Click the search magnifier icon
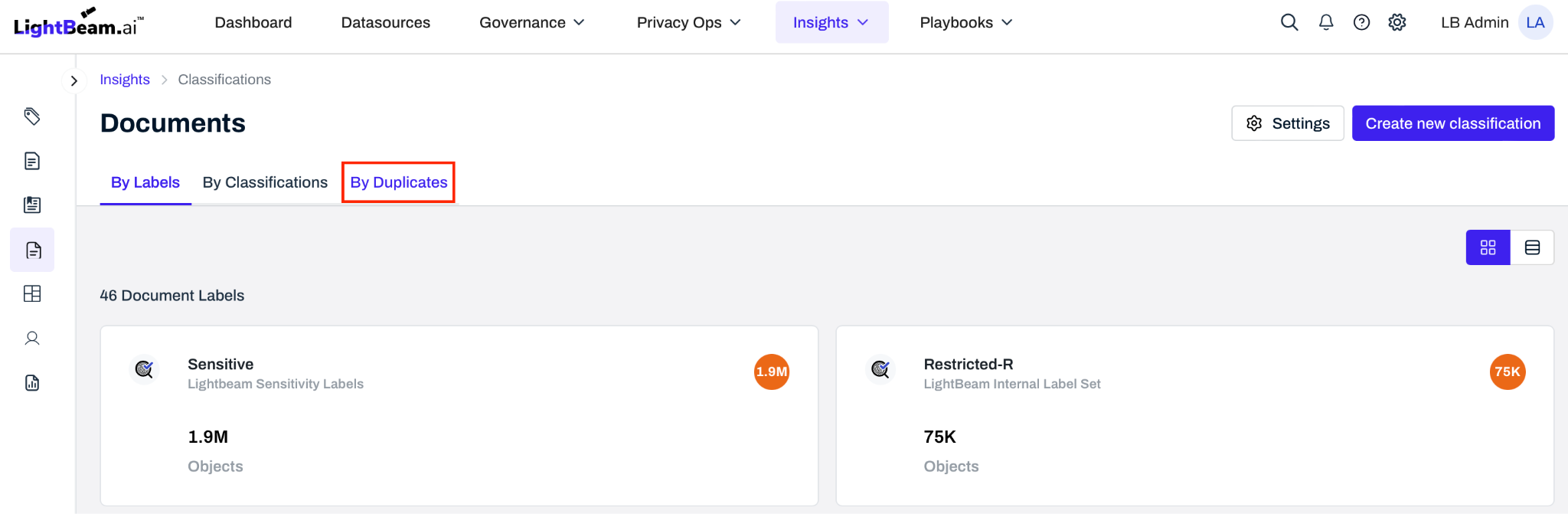This screenshot has height=514, width=1568. point(1289,22)
